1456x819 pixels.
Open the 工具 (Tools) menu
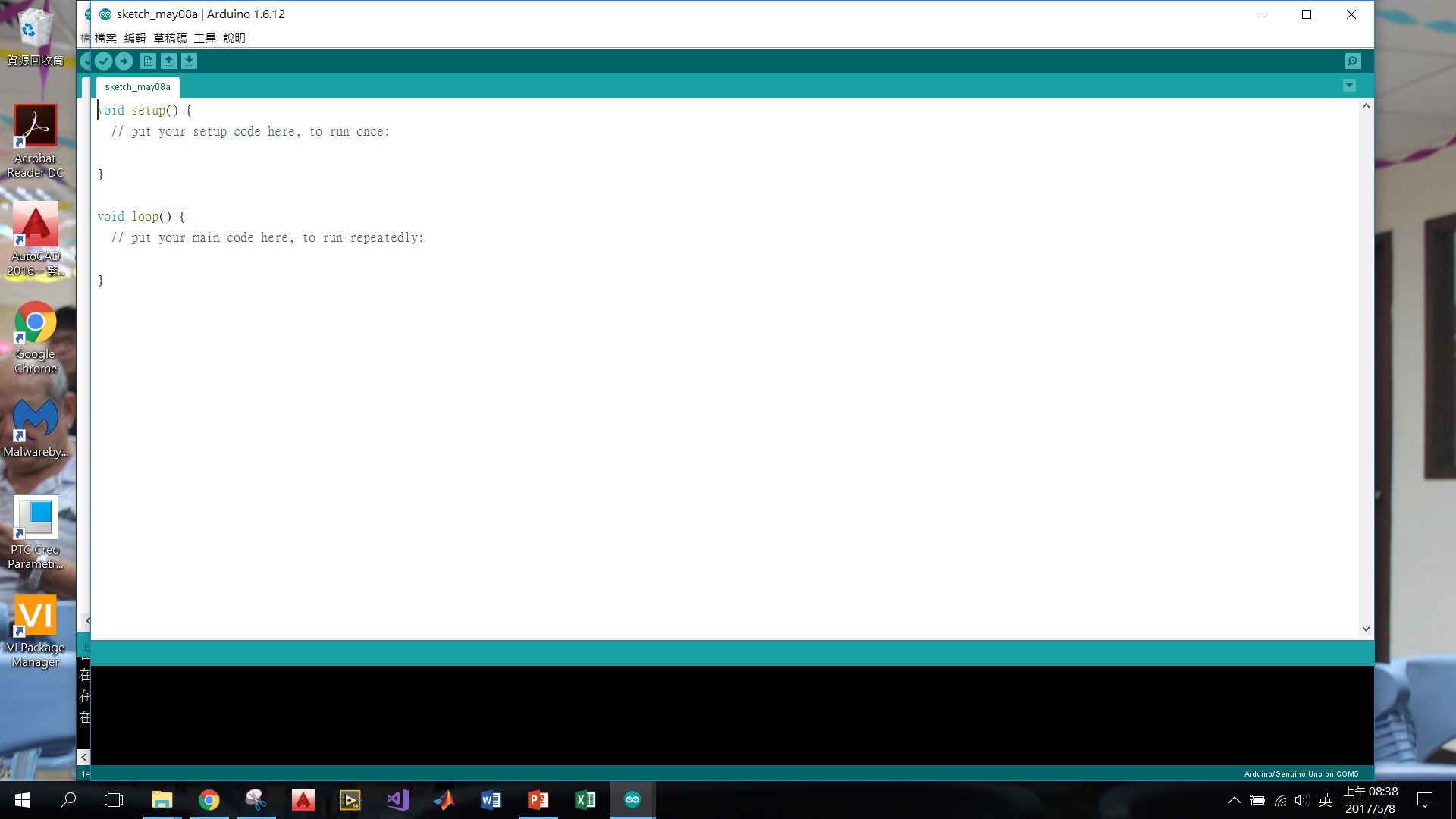pos(205,38)
